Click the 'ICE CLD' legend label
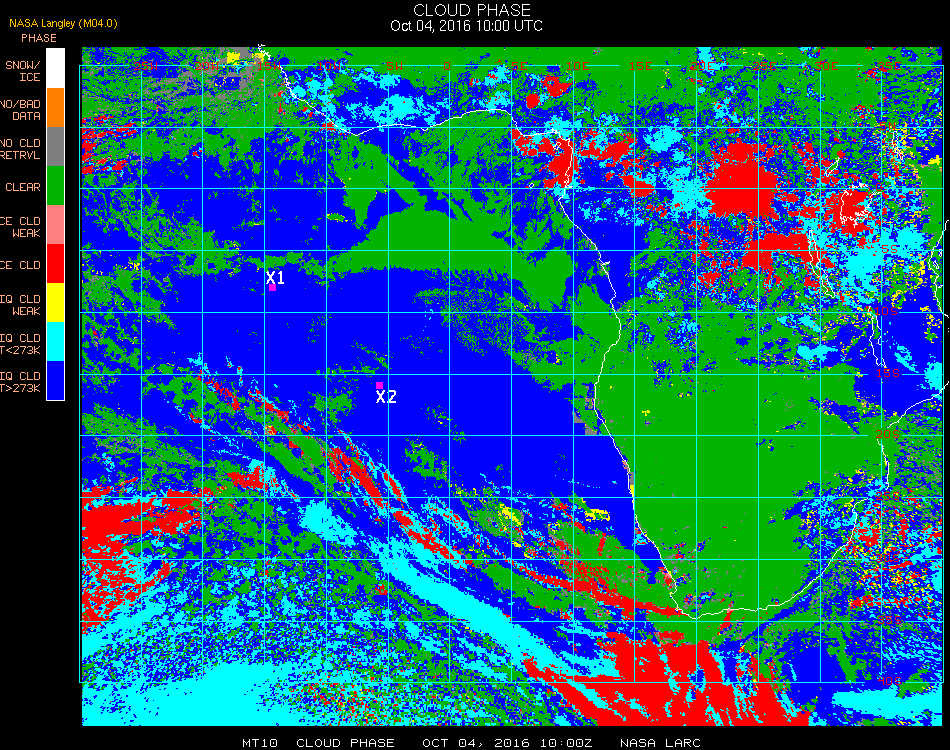Viewport: 950px width, 750px height. [x=21, y=265]
